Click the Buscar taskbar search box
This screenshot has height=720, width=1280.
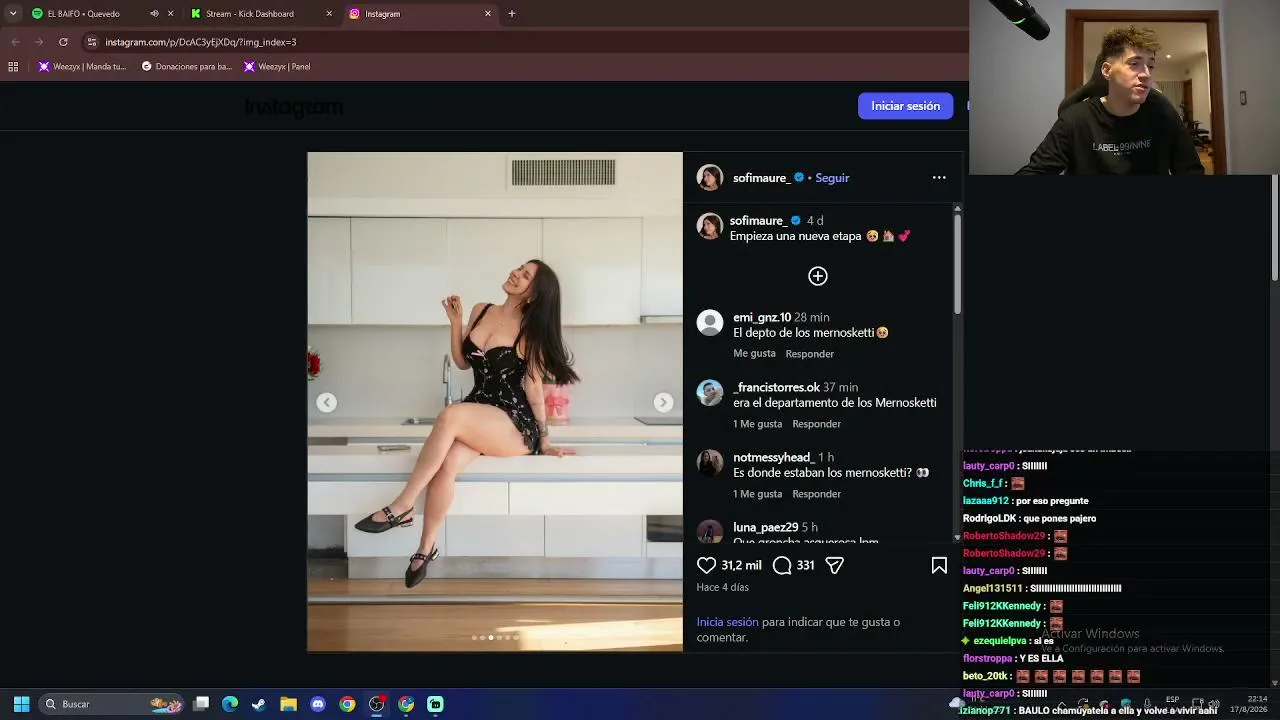click(112, 704)
